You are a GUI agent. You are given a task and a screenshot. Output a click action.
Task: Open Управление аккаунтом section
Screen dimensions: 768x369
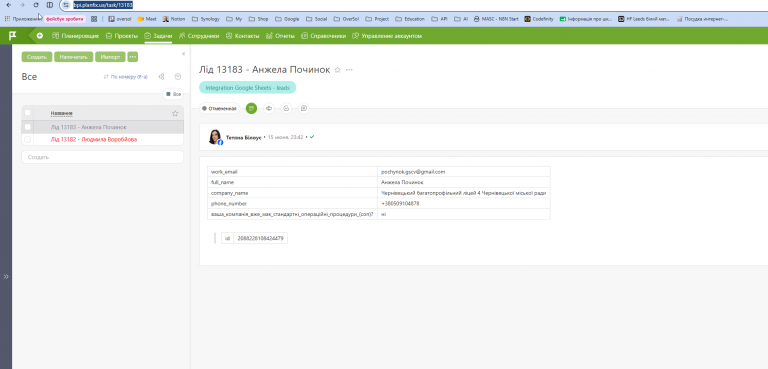click(387, 36)
